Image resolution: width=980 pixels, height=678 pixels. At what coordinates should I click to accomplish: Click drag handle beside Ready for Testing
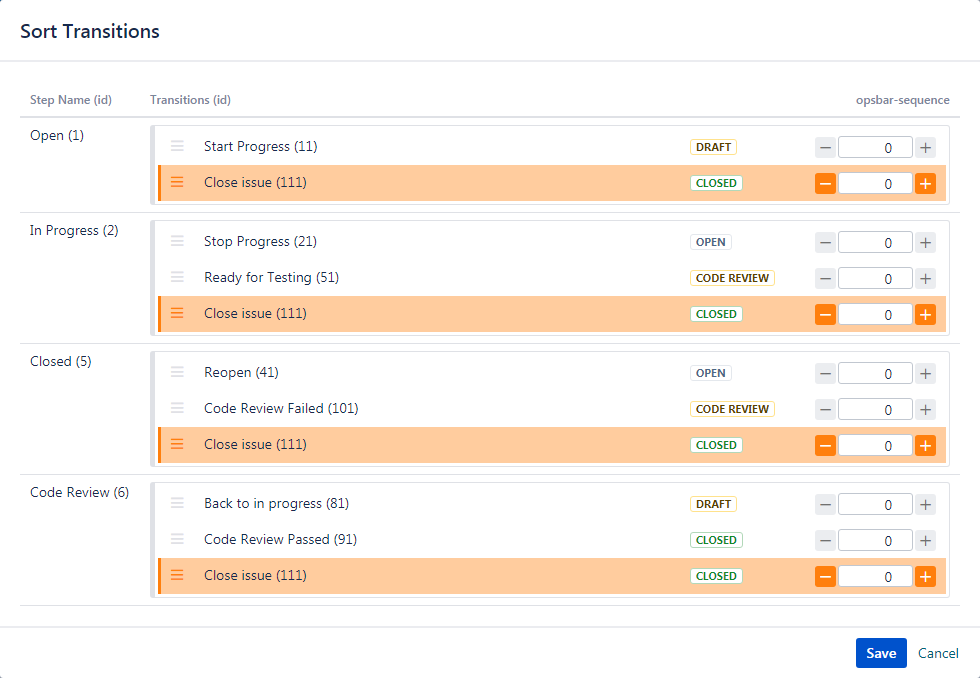pos(177,278)
